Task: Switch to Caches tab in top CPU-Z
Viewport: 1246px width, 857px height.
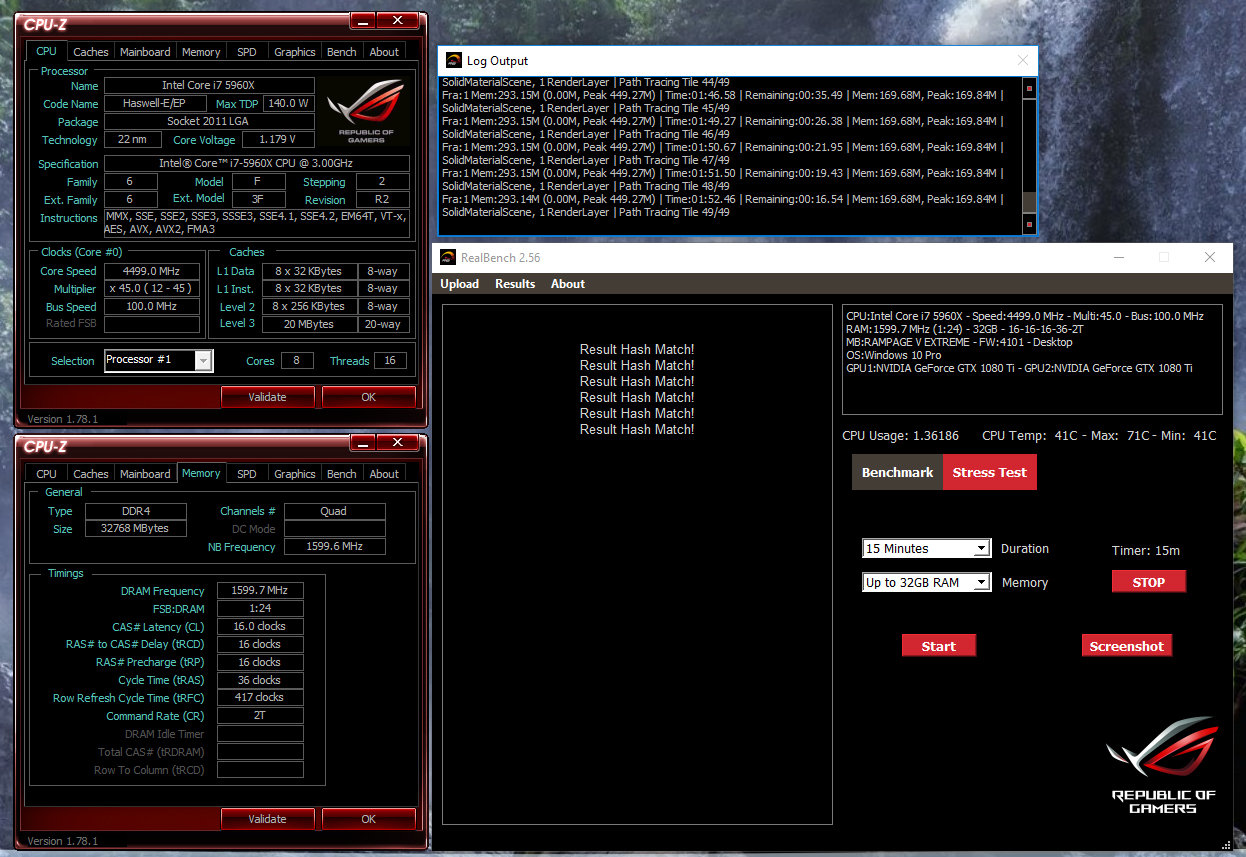Action: pyautogui.click(x=91, y=52)
